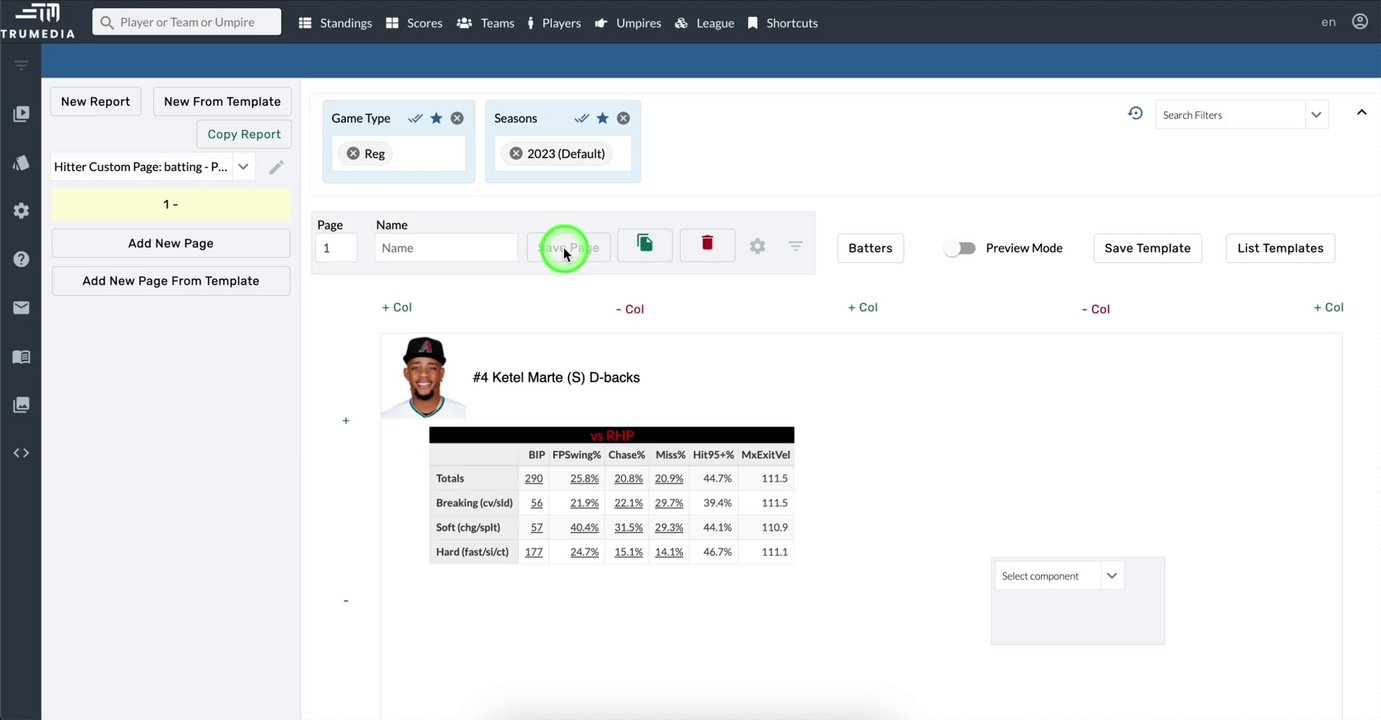Open Breaking row BIP value 56 link
The height and width of the screenshot is (720, 1381).
[x=537, y=503]
